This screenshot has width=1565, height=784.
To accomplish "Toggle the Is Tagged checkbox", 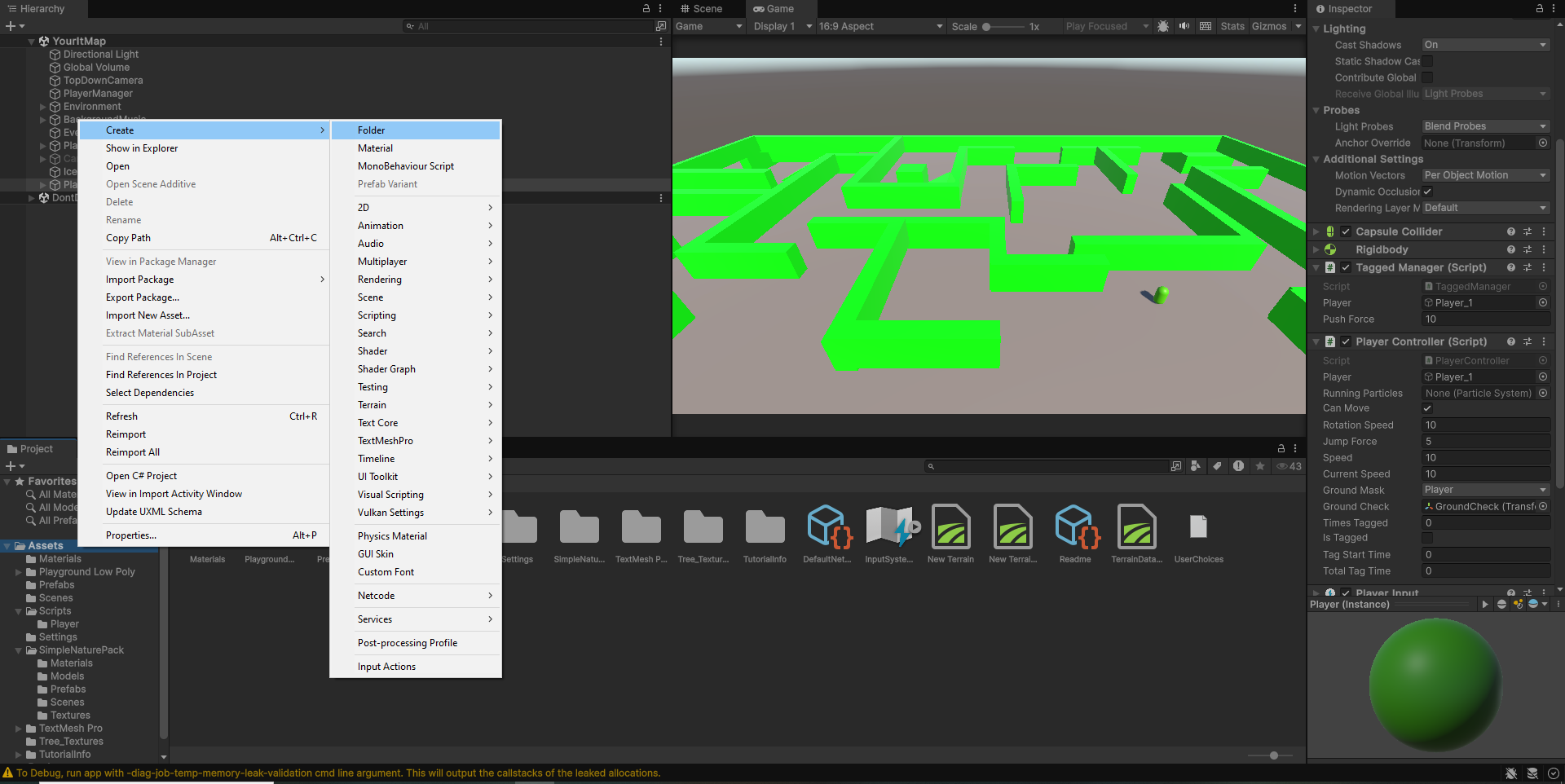I will [1427, 538].
